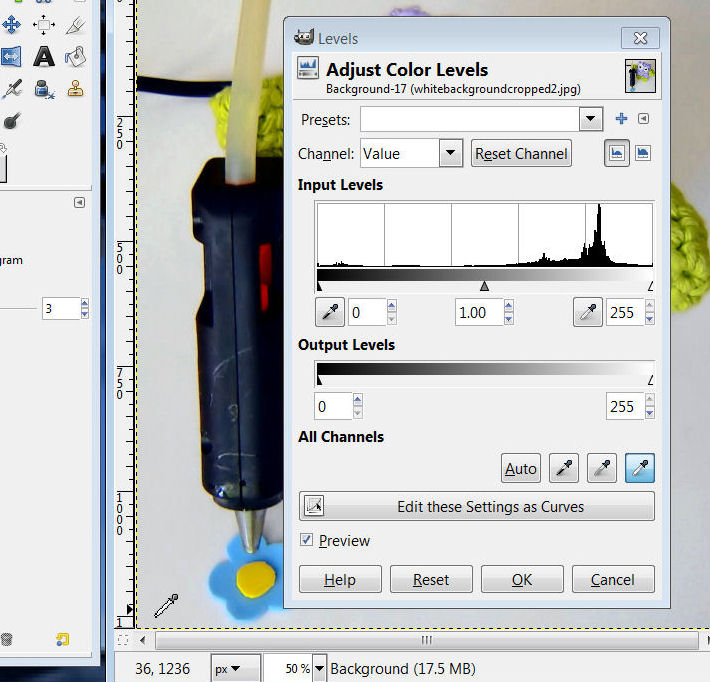Open the 50% zoom dropdown
This screenshot has height=682, width=710.
320,668
